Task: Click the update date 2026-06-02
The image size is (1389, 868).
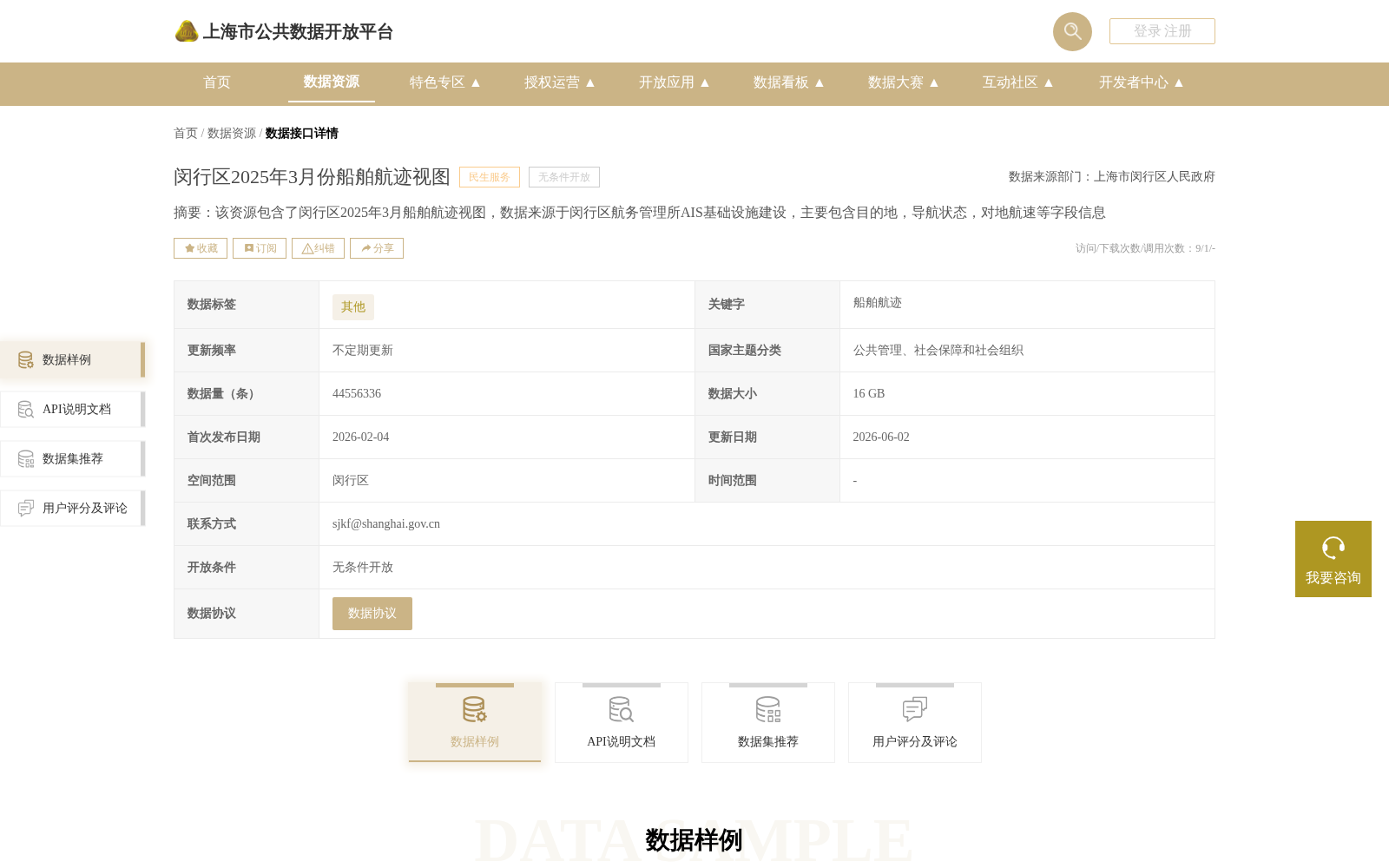Action: [881, 437]
